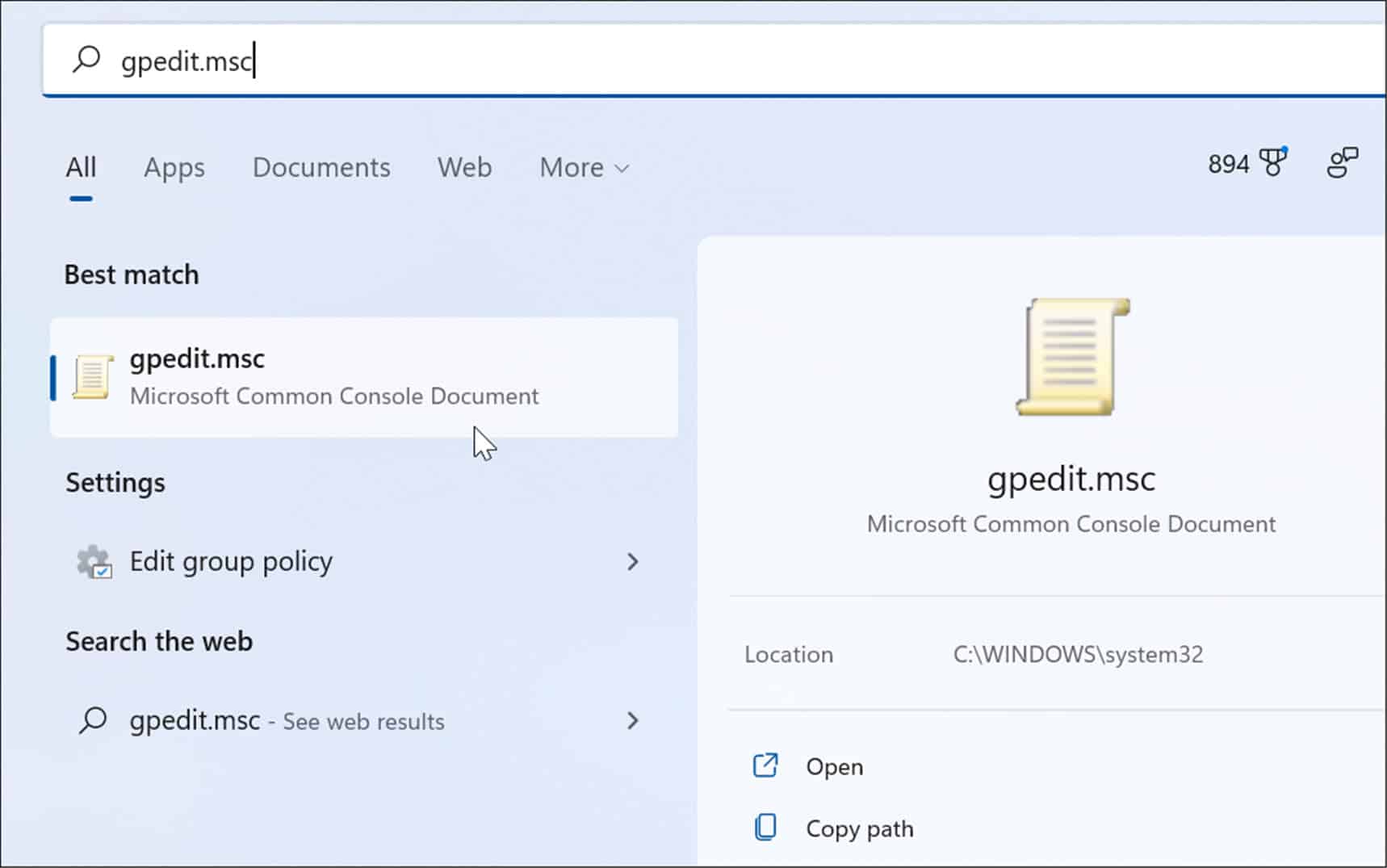Click the gpedit.msc document icon in Best match
The image size is (1387, 868).
(90, 376)
